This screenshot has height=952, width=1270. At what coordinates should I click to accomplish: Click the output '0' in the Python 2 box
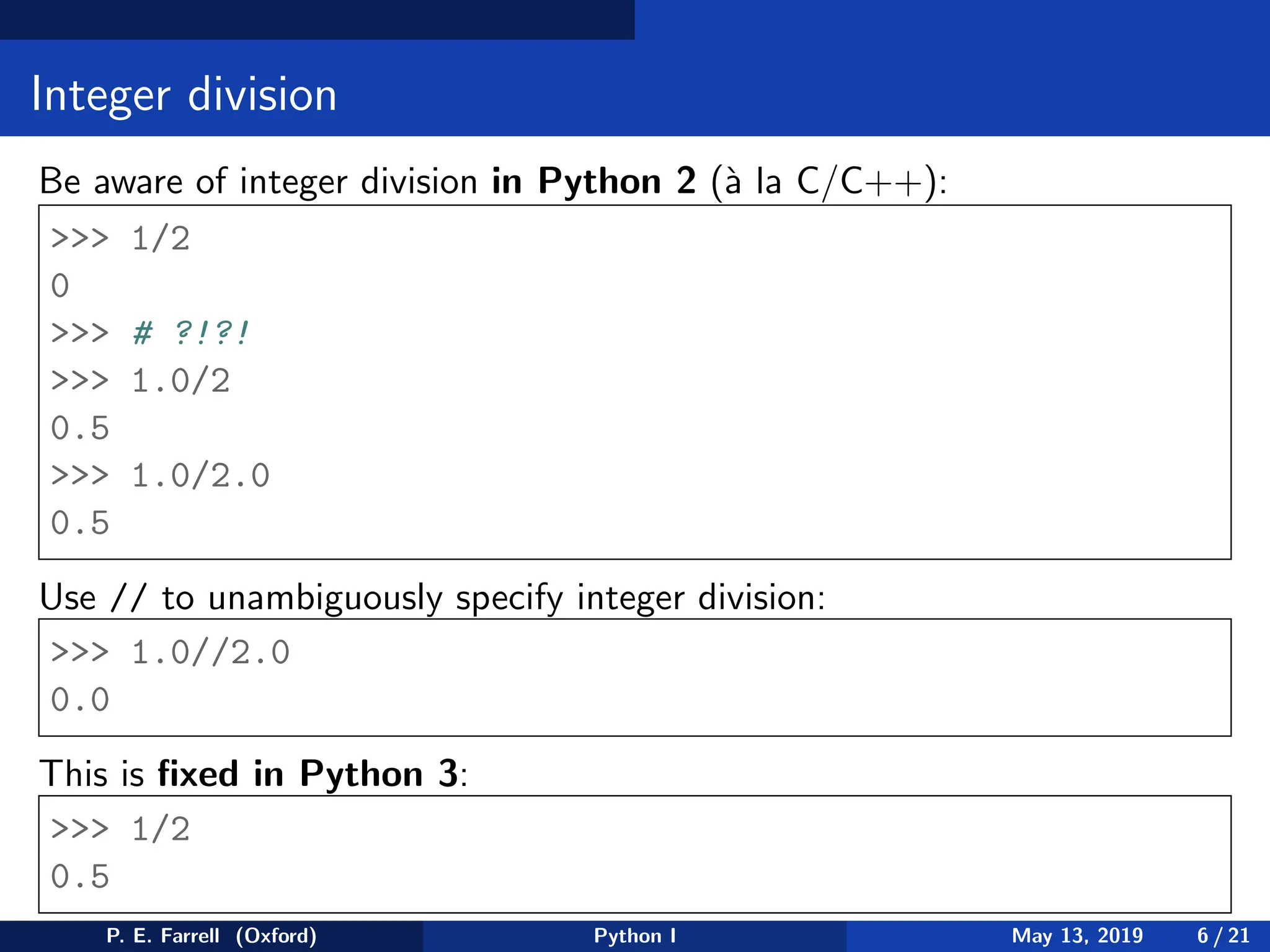[x=60, y=286]
